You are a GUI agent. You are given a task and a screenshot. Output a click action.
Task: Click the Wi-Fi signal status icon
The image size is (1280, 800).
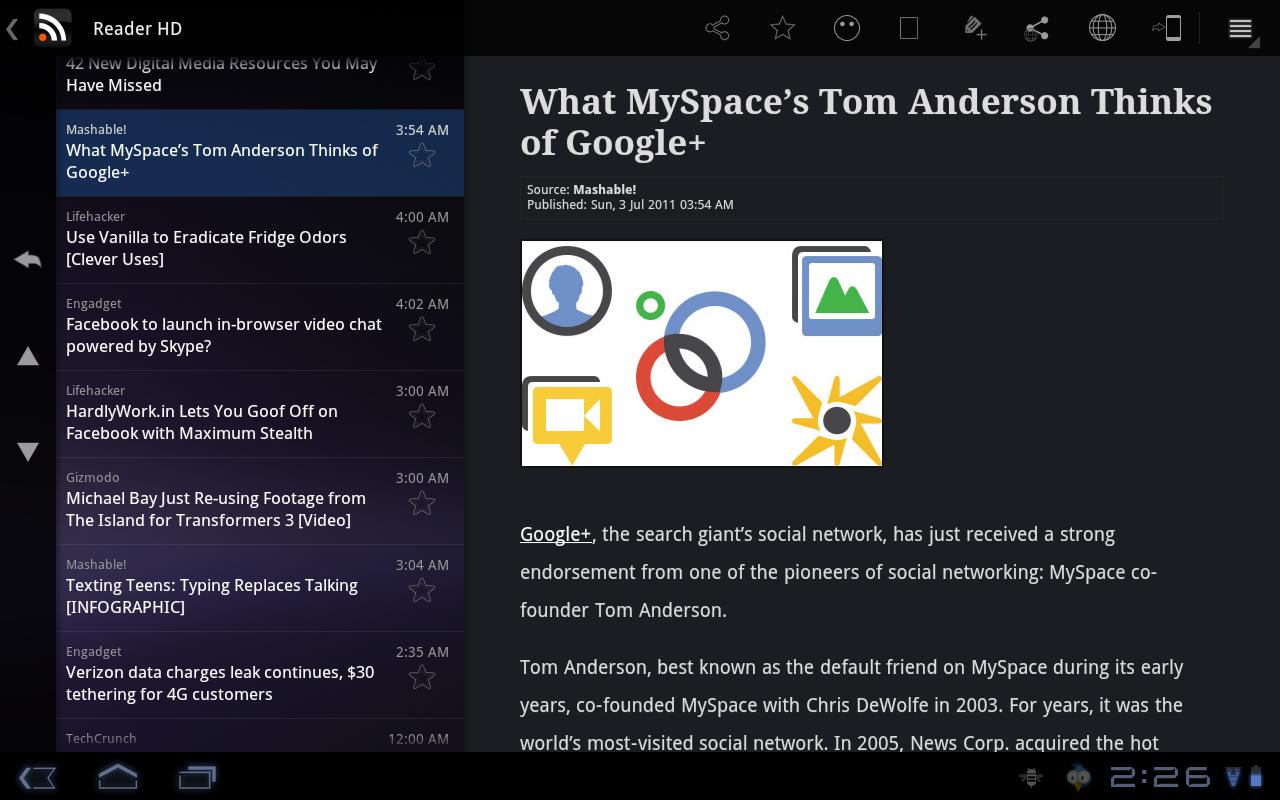pos(1232,777)
